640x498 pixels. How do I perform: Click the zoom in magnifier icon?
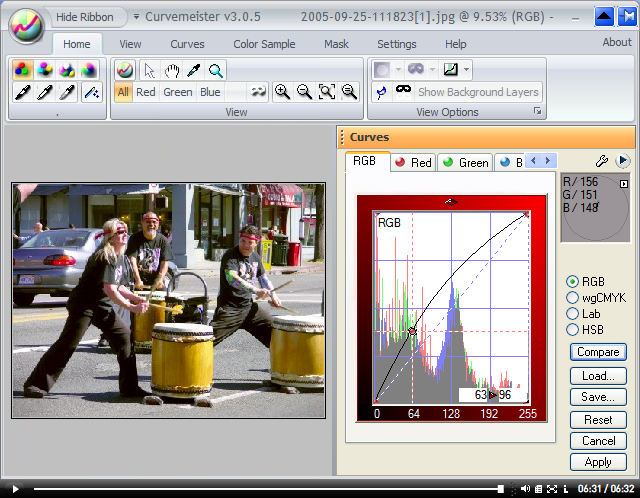282,92
